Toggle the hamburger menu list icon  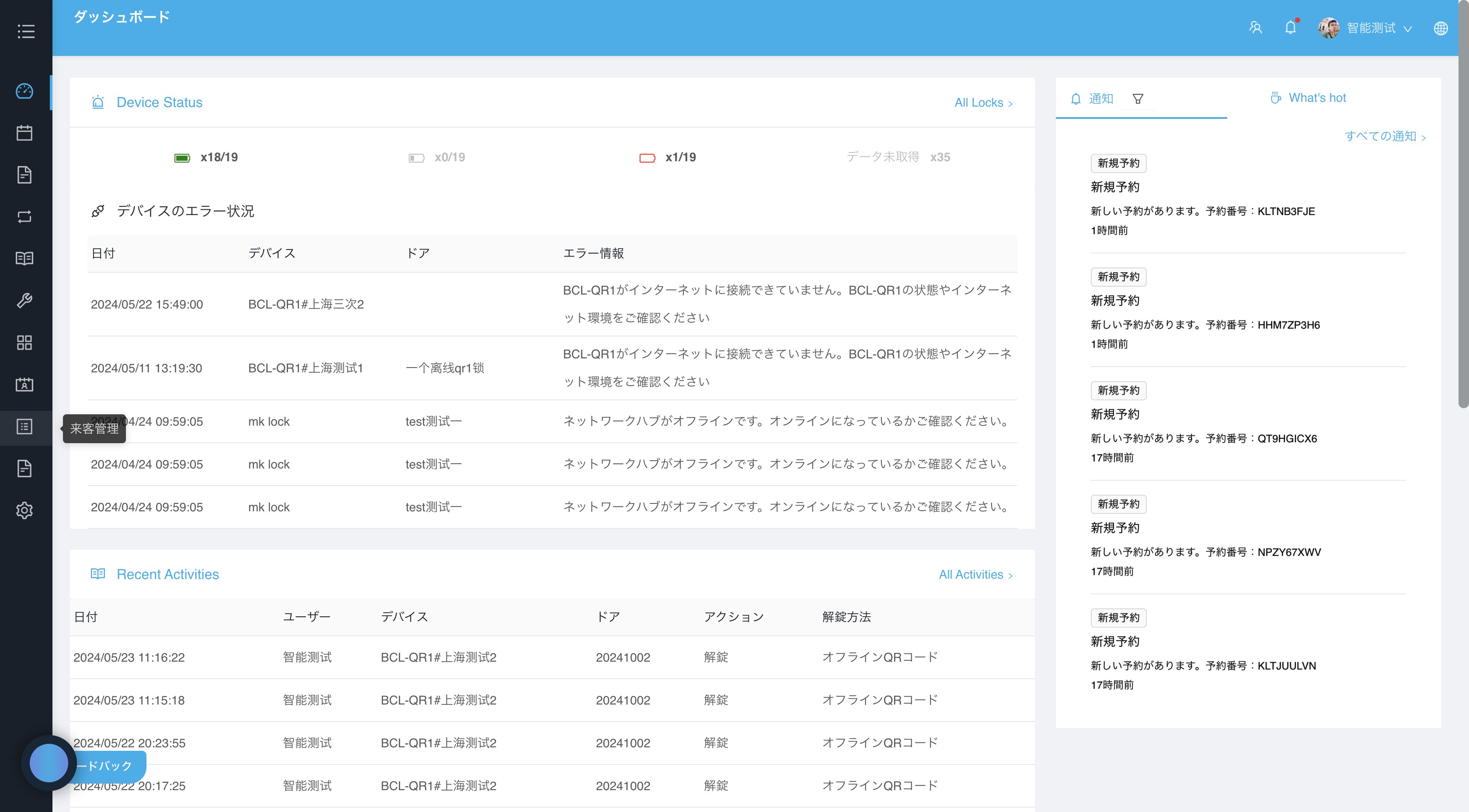[26, 31]
